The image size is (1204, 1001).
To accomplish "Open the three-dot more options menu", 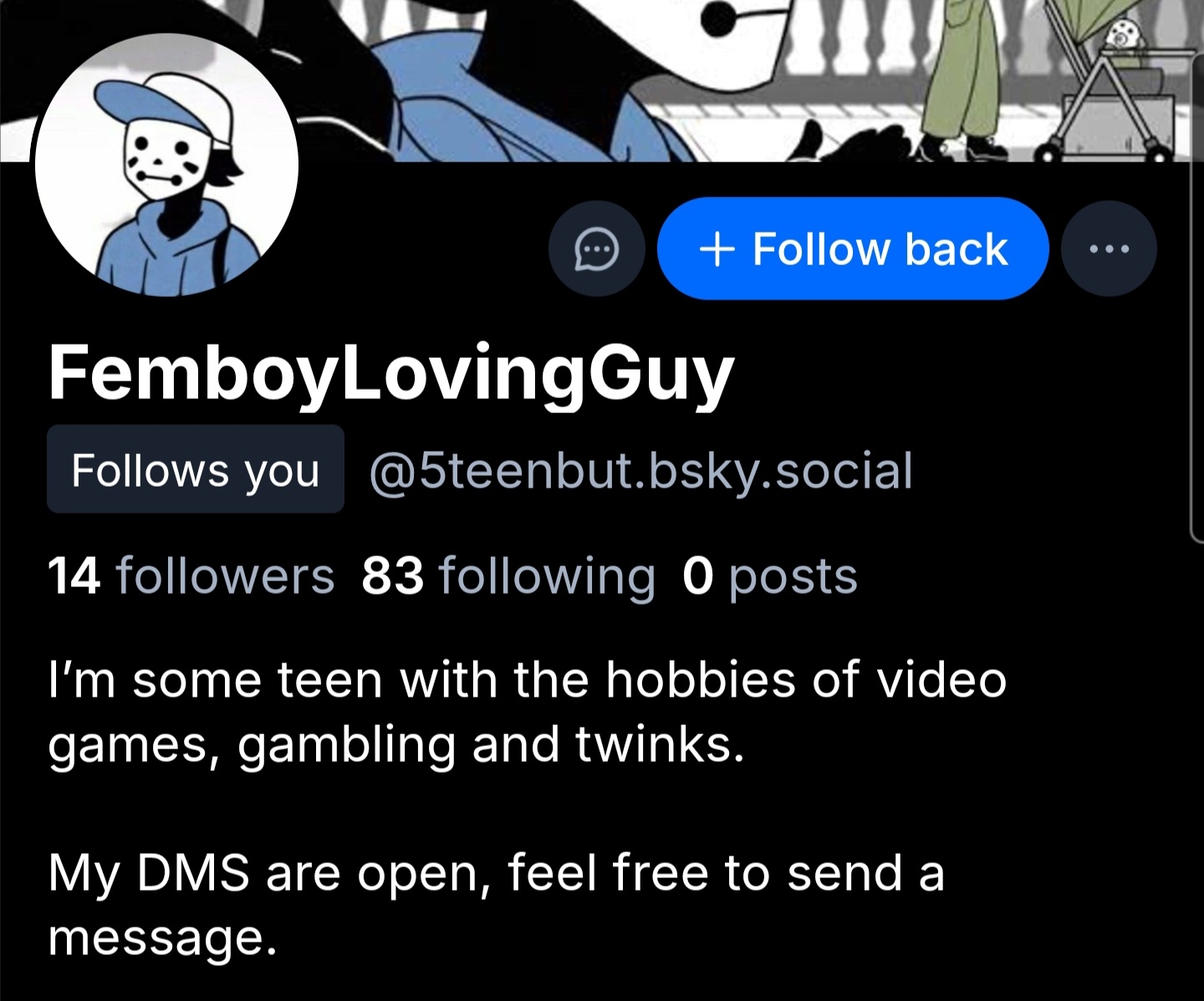I will point(1109,248).
